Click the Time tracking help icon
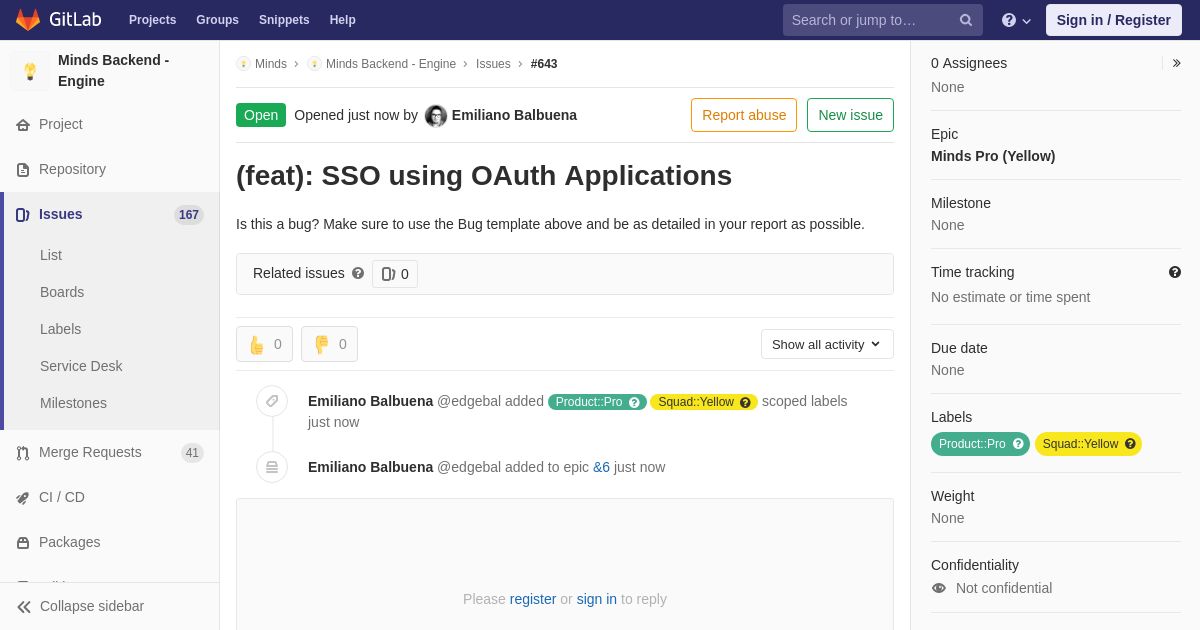 [1175, 272]
